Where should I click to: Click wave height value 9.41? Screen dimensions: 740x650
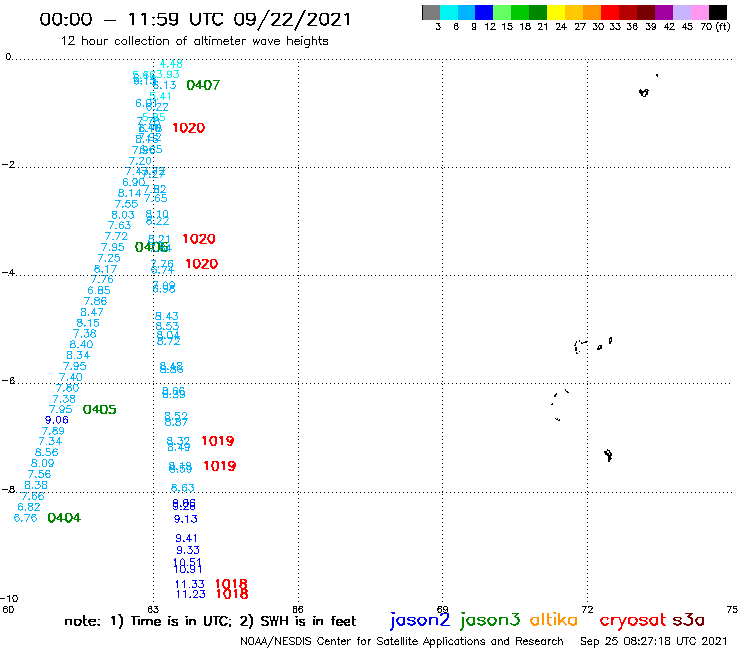tap(186, 538)
